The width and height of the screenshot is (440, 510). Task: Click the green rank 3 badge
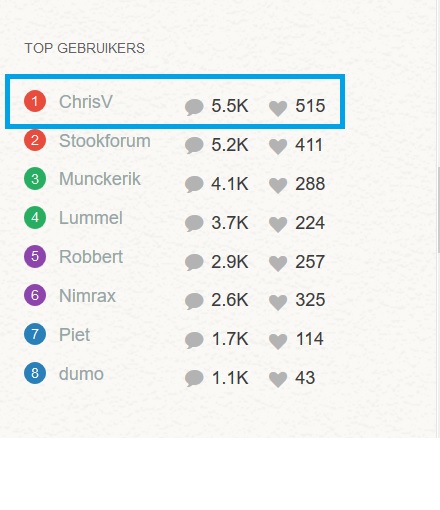click(x=35, y=179)
